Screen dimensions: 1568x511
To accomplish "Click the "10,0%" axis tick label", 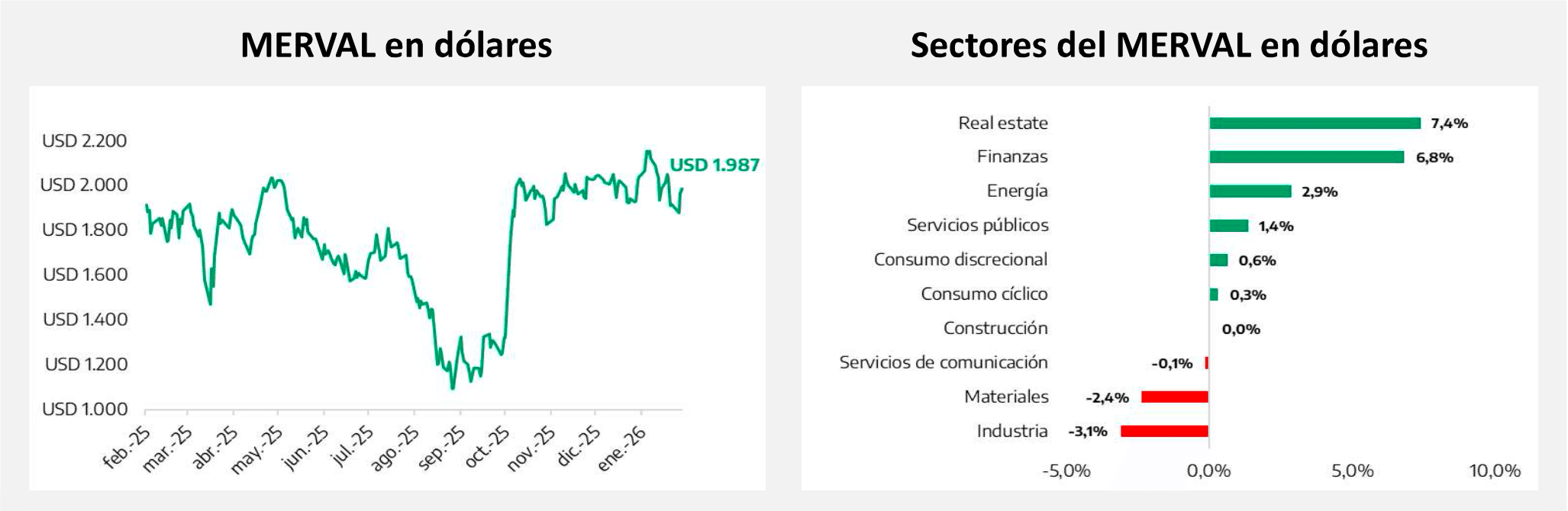I will click(1495, 471).
